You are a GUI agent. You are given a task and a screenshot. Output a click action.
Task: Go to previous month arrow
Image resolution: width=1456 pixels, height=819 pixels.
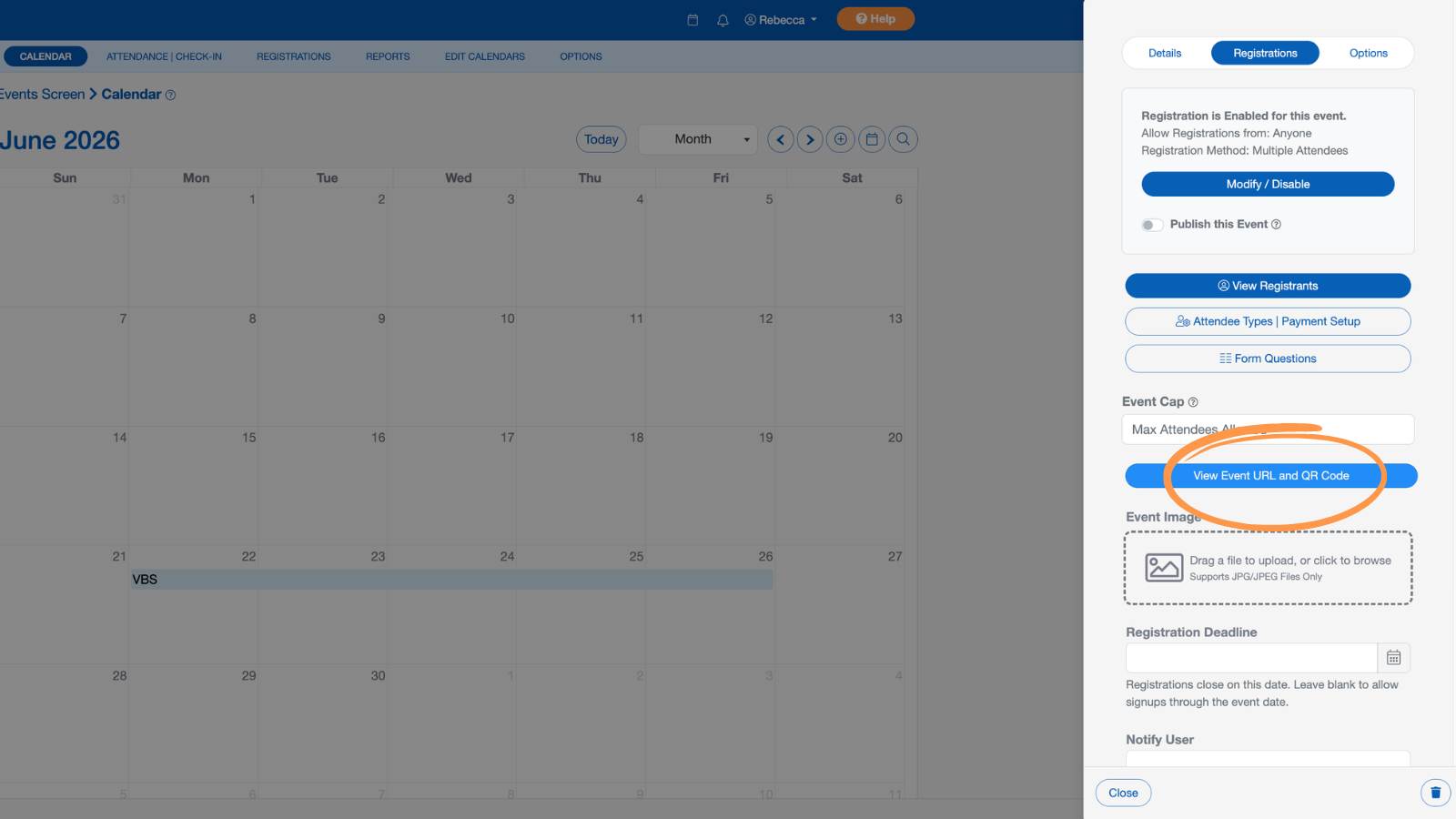click(780, 139)
